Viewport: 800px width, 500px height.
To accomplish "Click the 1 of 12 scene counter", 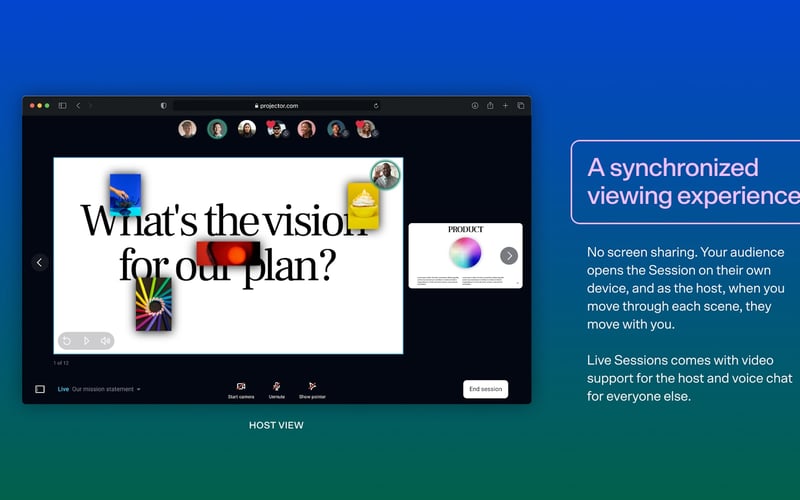I will [61, 363].
